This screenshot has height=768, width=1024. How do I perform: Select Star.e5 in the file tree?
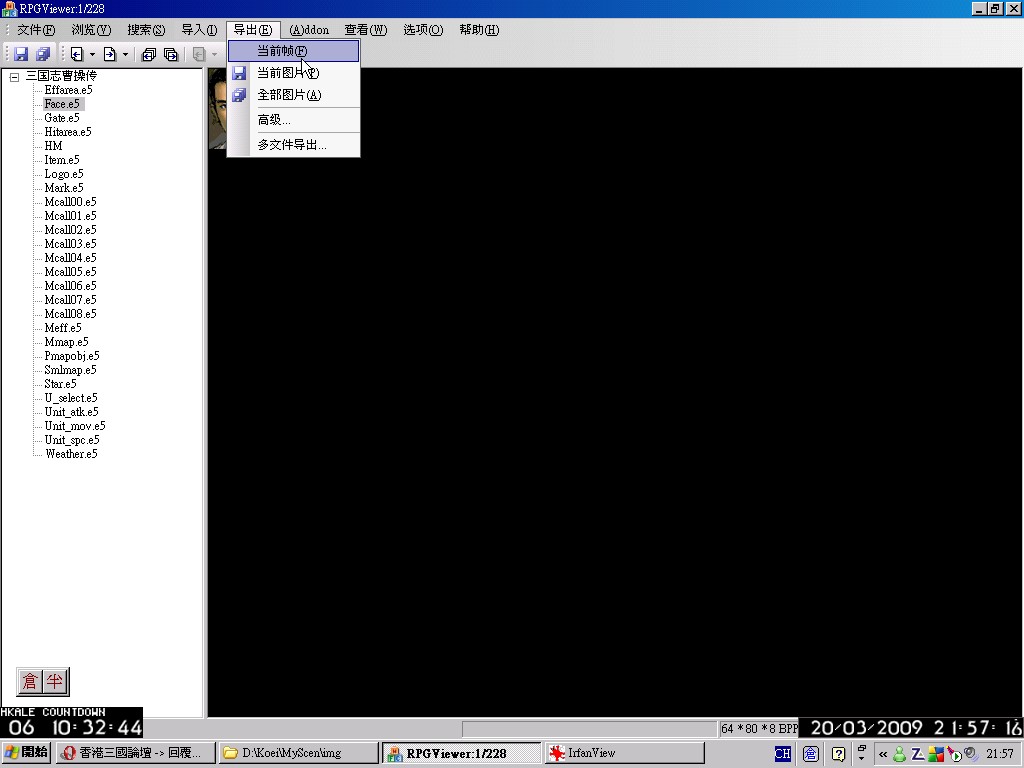click(x=60, y=384)
